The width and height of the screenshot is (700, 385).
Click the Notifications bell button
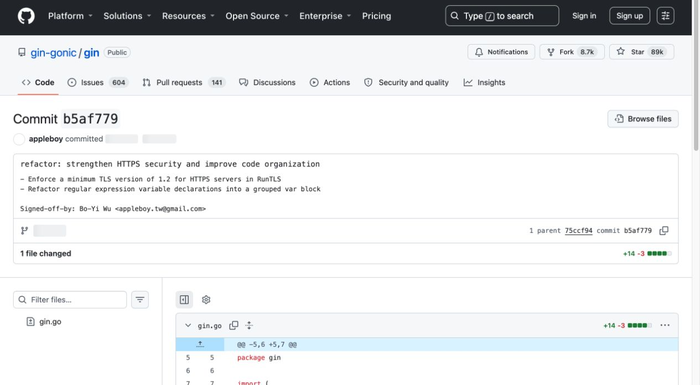click(x=501, y=52)
